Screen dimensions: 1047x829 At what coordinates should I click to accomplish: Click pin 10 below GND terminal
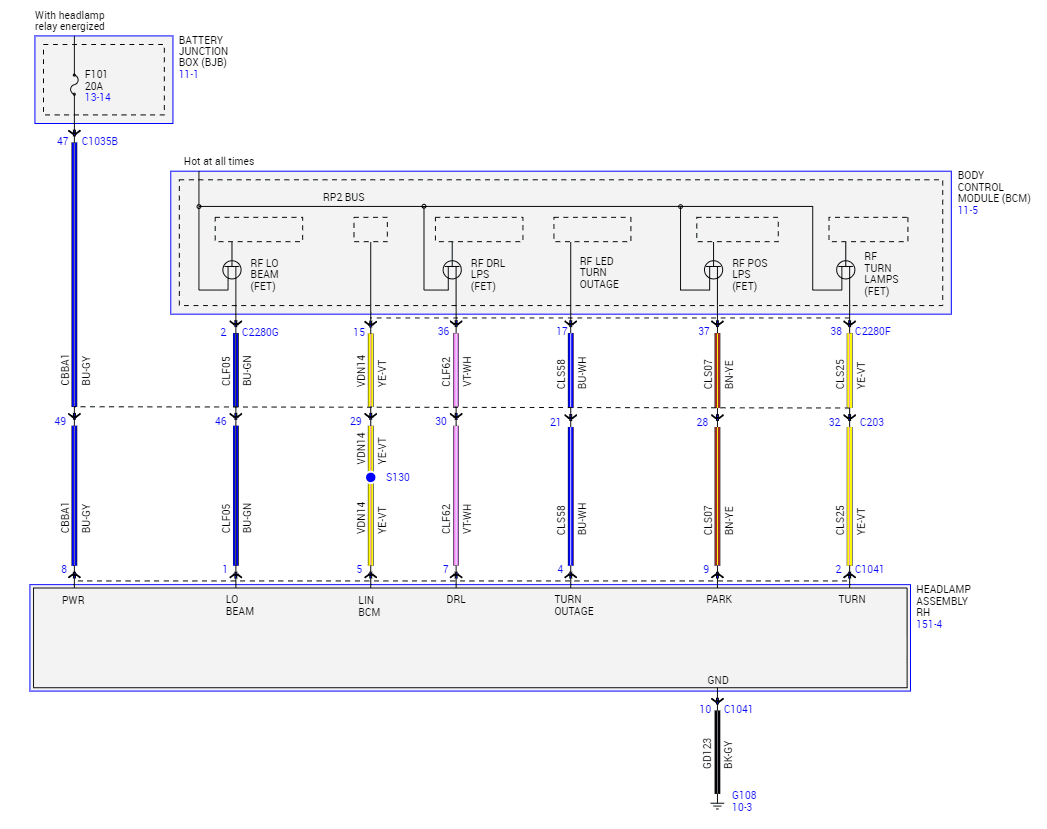point(705,710)
